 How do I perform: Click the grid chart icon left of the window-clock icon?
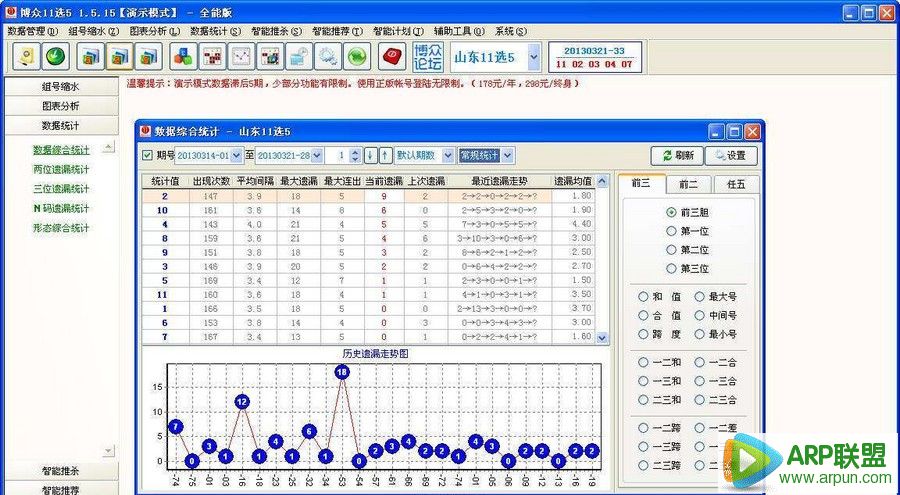click(270, 56)
